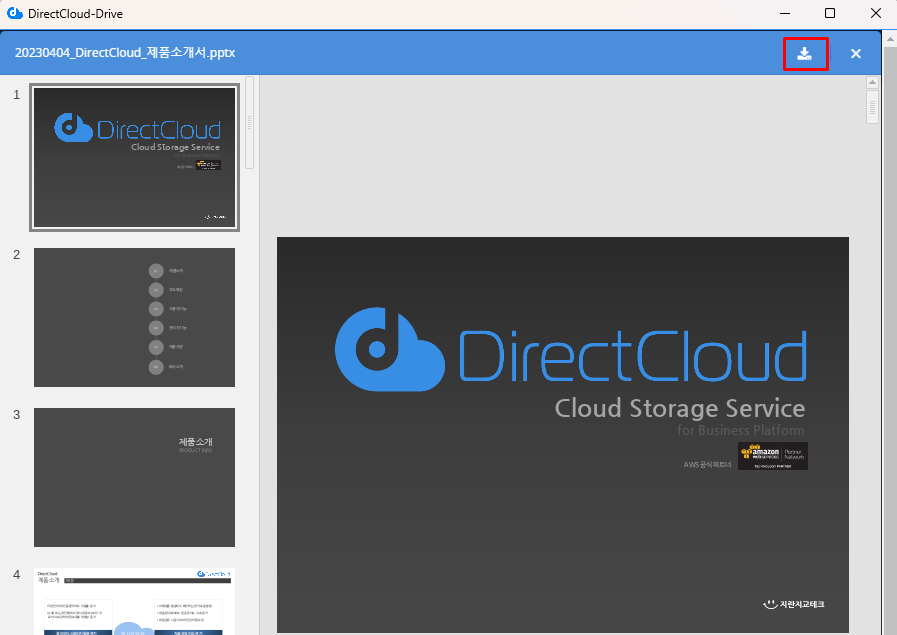Minimize the DirectCloud-Drive window
This screenshot has width=897, height=635.
click(x=783, y=14)
